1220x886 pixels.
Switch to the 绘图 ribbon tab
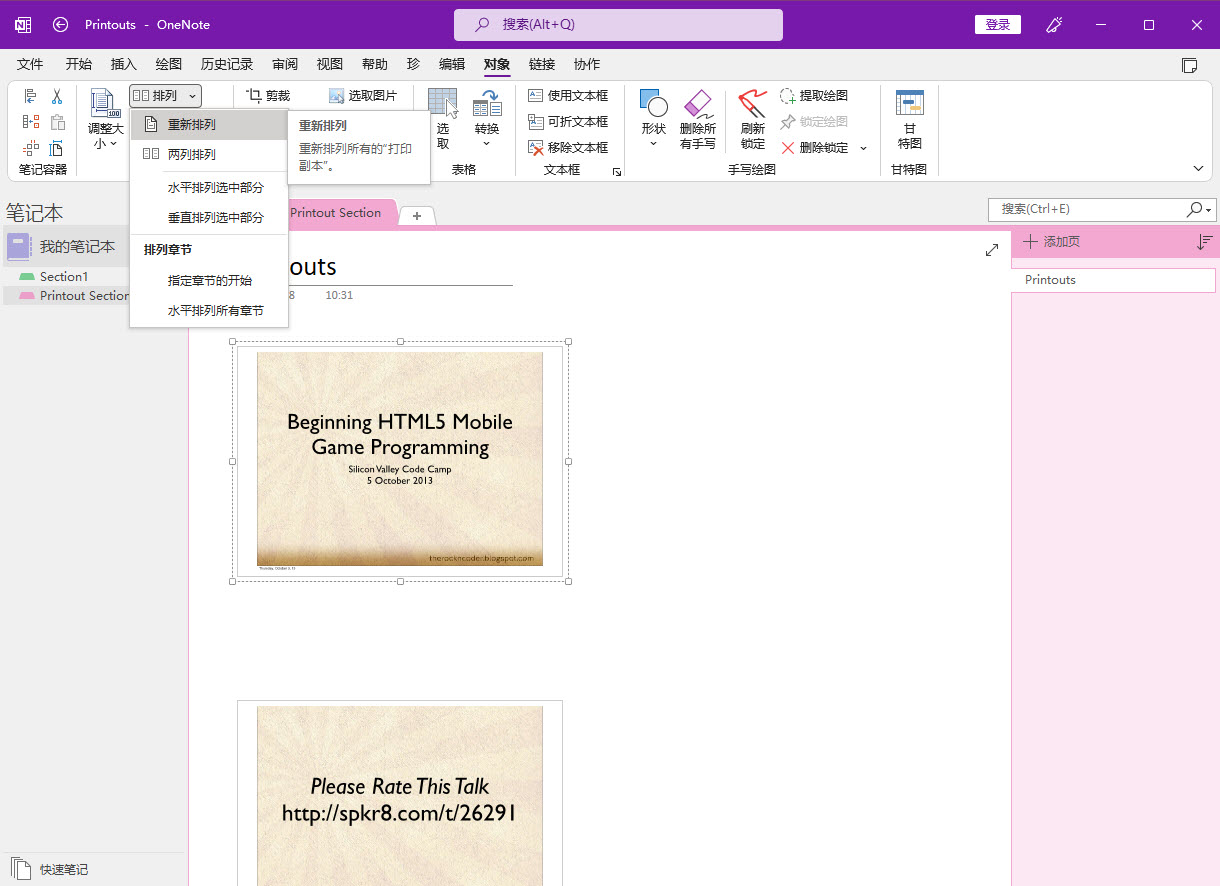169,64
